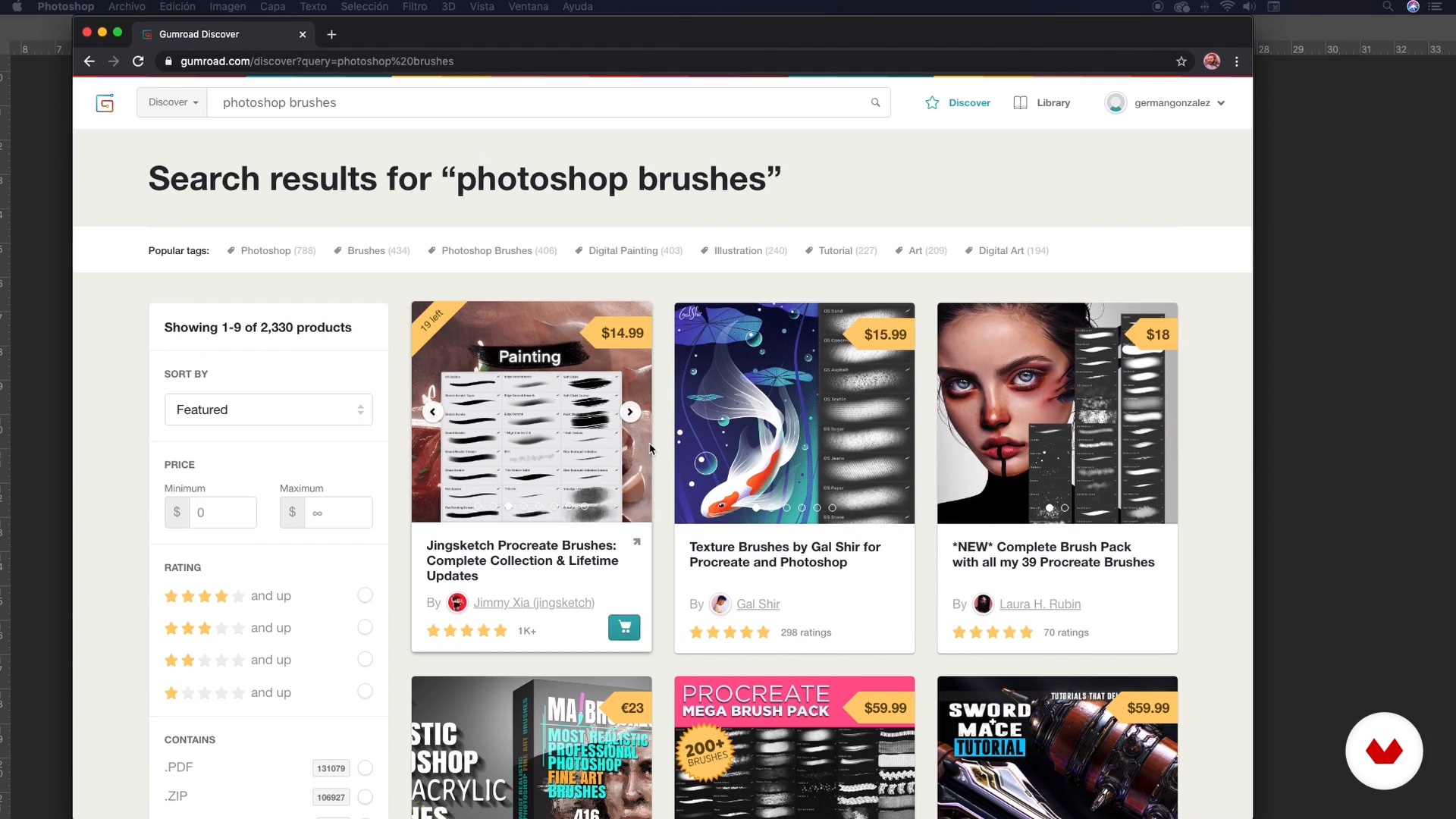Screen dimensions: 1456x819
Task: Filter by Digital Painting popular tag
Action: click(629, 251)
